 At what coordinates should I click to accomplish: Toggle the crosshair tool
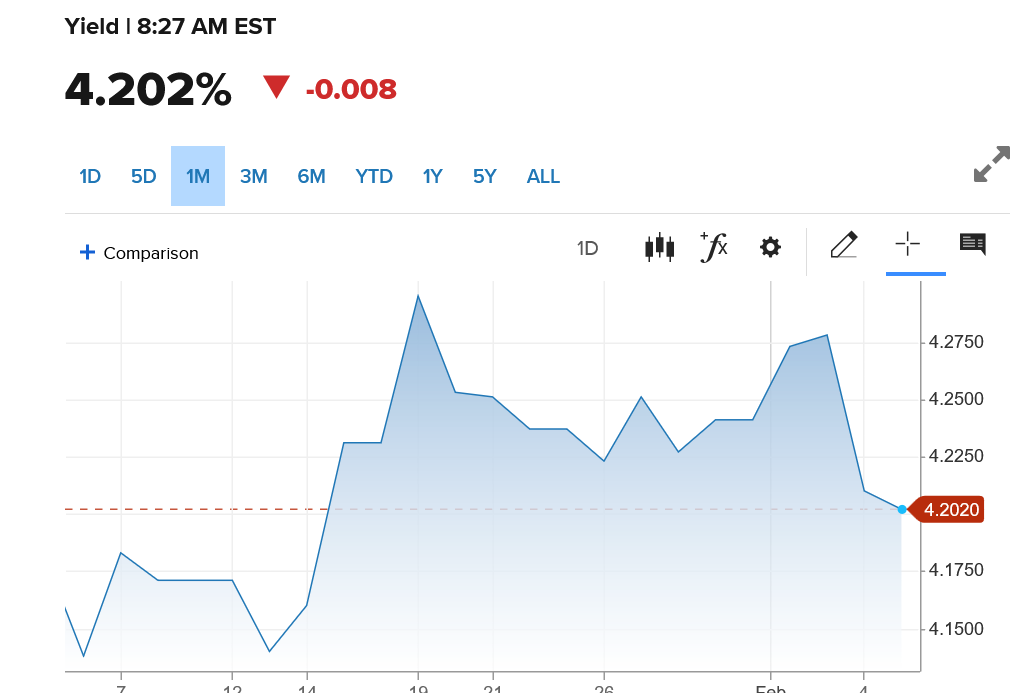[908, 244]
